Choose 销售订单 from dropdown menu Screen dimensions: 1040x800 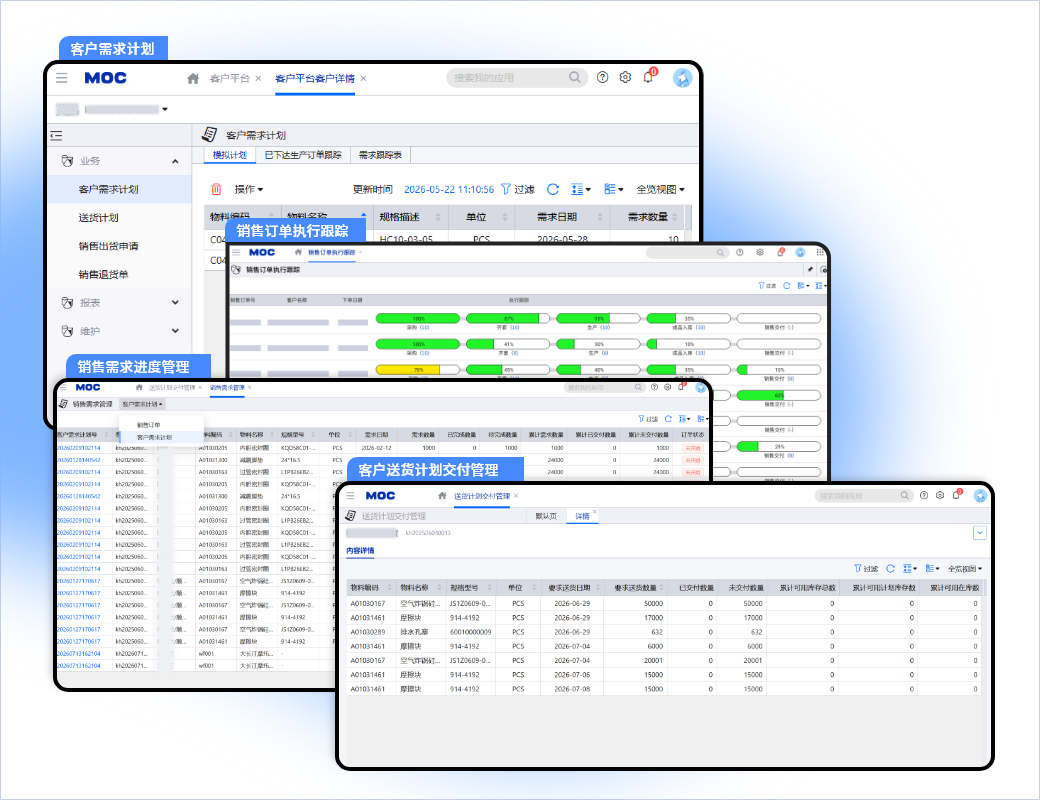pos(161,425)
